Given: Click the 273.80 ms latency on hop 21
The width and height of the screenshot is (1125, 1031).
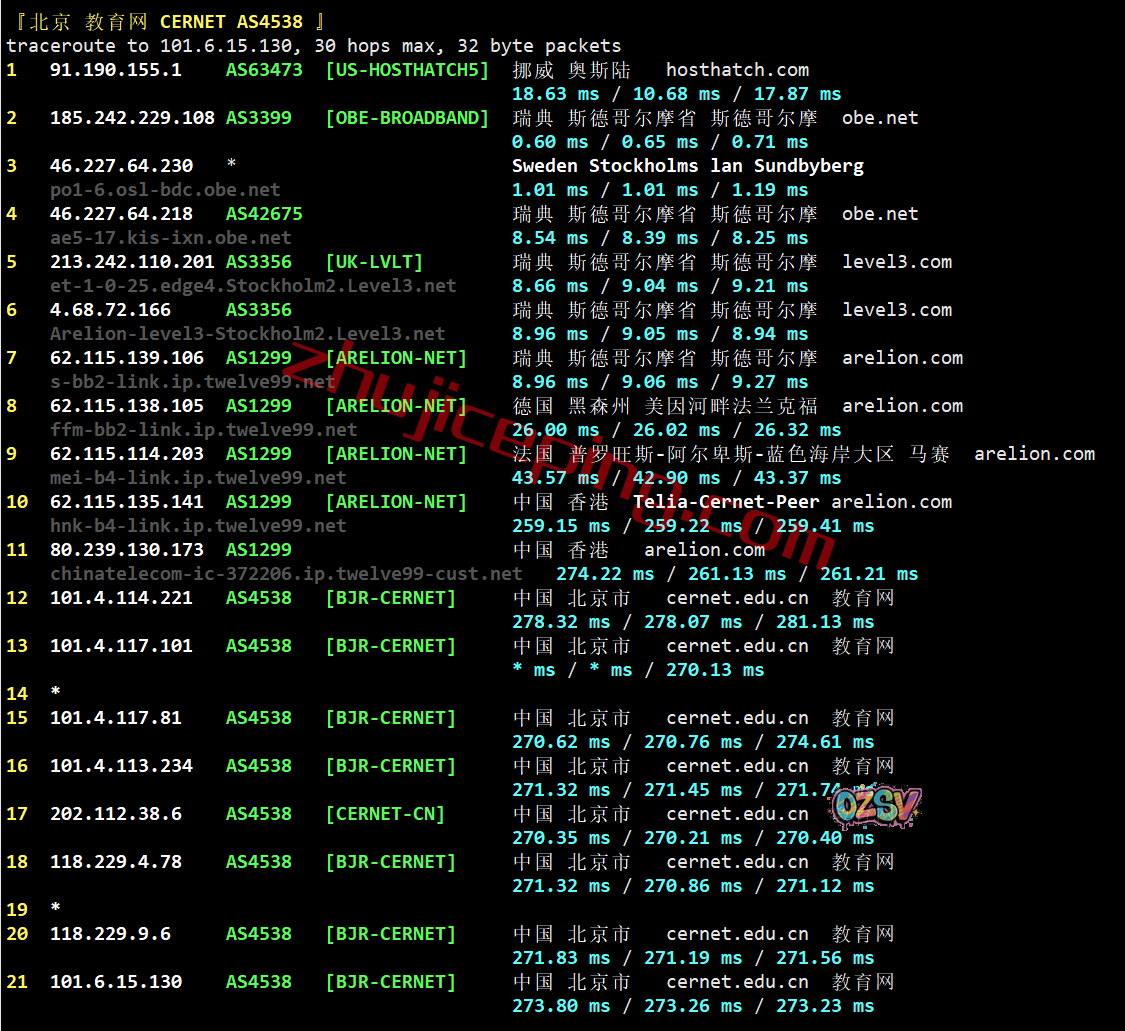Looking at the screenshot, I should point(561,1006).
